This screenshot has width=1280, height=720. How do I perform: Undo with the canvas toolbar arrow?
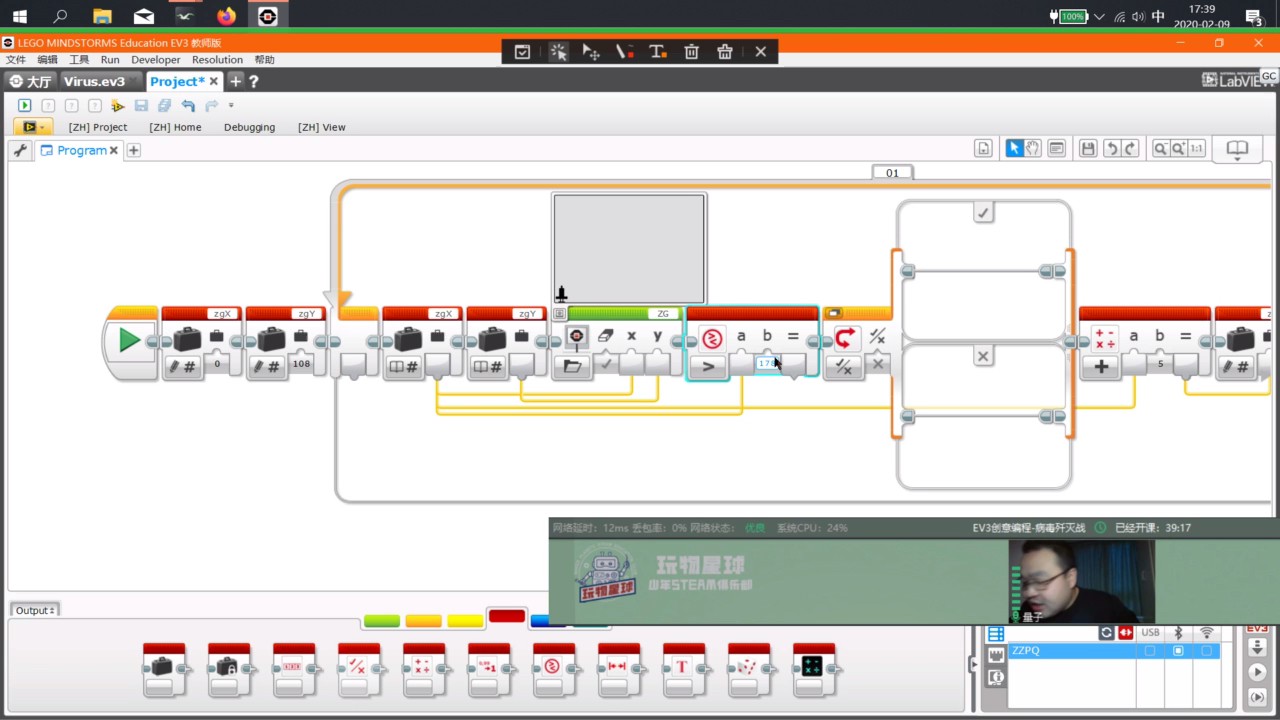click(x=1111, y=148)
